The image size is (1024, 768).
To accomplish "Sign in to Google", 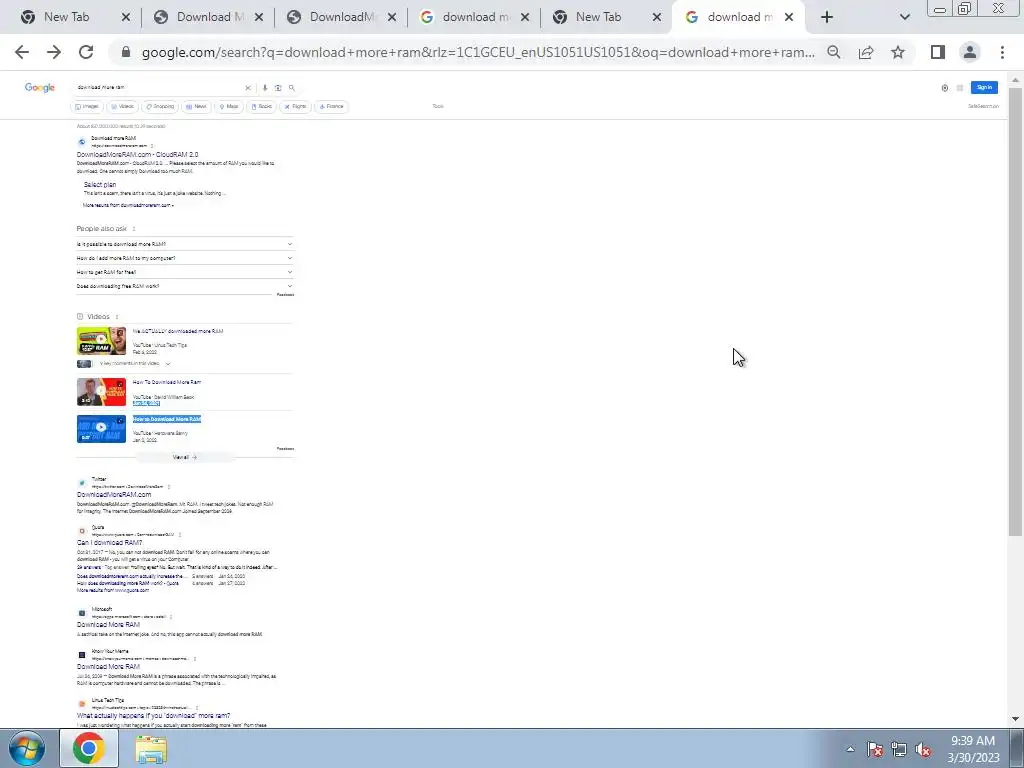I will point(984,88).
